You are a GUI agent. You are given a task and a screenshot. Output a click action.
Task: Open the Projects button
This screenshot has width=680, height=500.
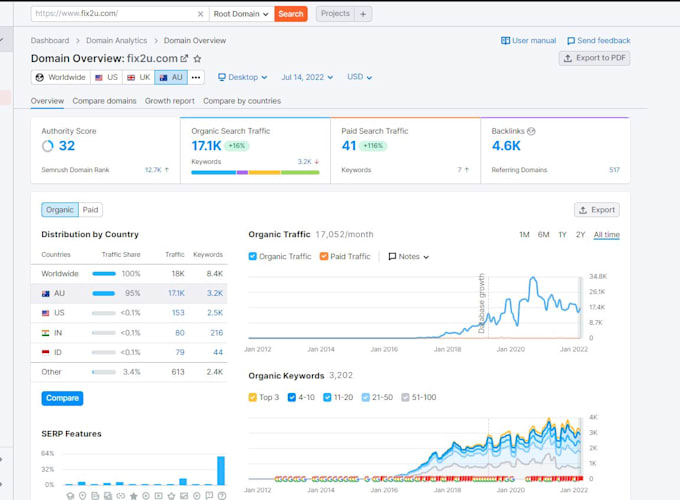point(335,14)
